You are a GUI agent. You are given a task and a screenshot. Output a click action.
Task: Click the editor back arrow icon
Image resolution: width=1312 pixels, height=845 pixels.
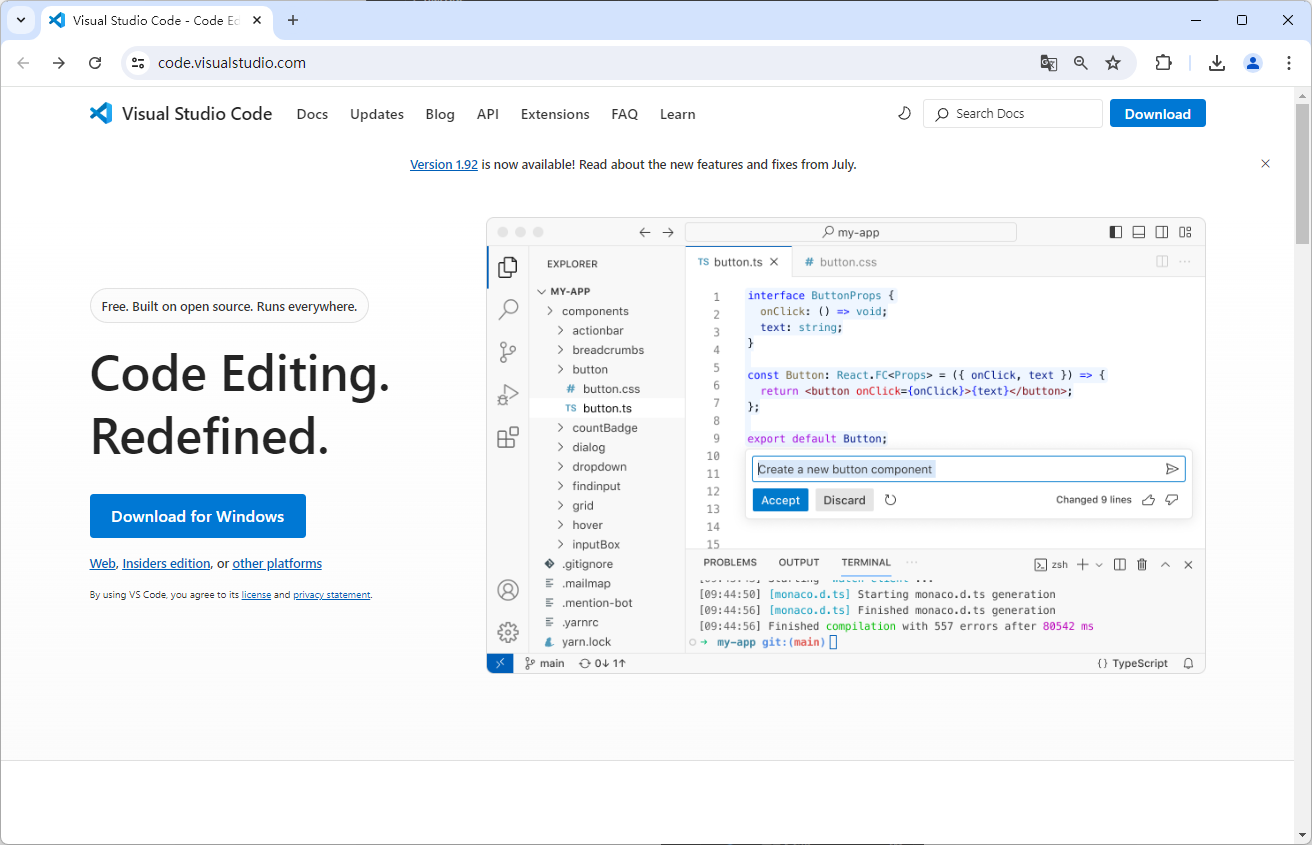(x=645, y=232)
